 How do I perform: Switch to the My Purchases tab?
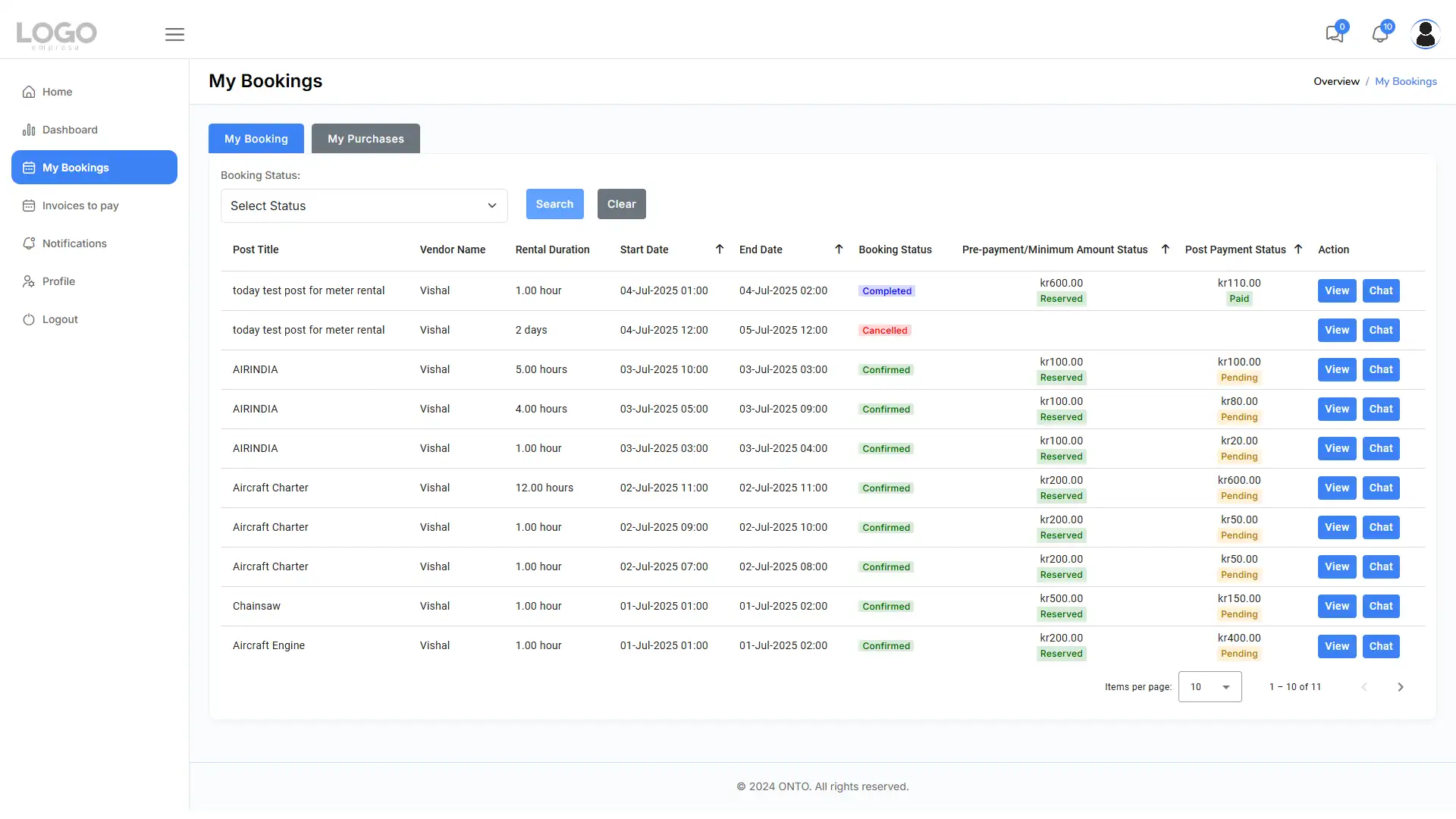coord(366,139)
